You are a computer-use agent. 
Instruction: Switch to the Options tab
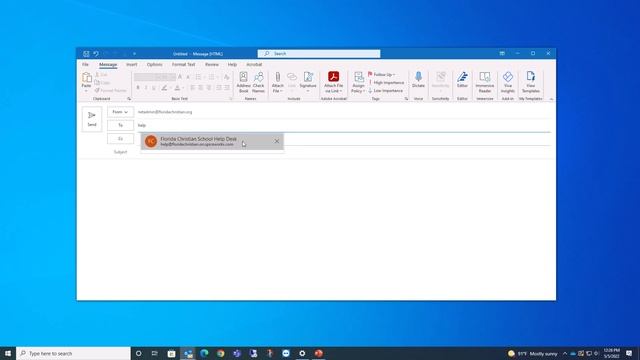154,64
